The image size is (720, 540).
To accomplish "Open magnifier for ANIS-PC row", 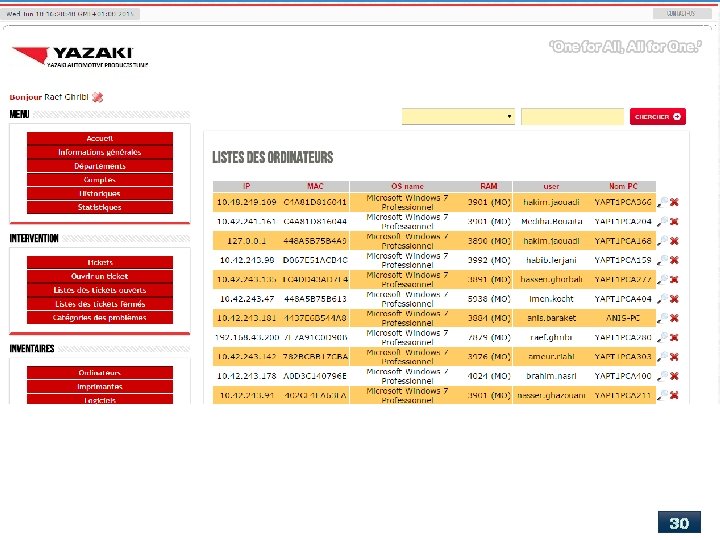I will (663, 318).
